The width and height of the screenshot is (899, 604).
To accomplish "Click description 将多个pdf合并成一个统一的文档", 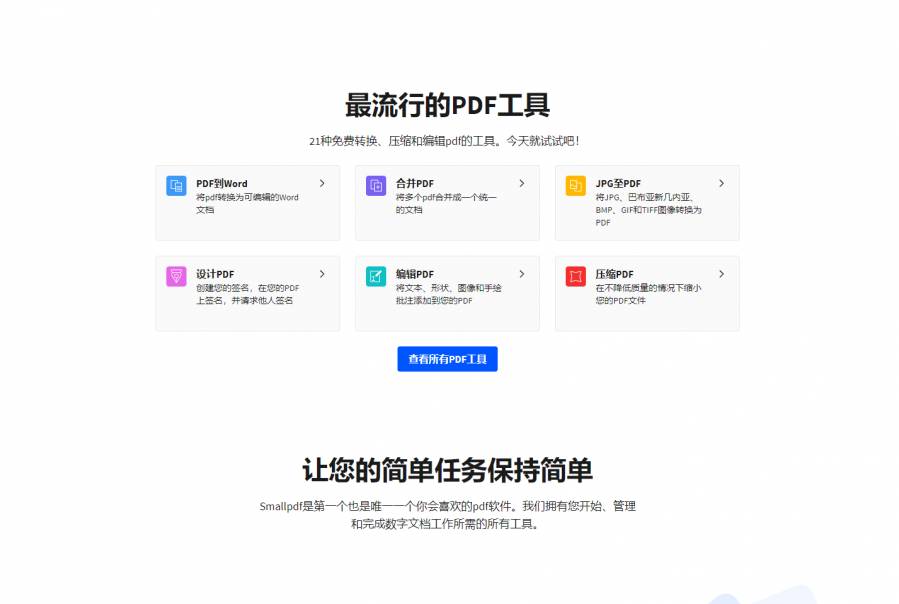I will [x=446, y=204].
